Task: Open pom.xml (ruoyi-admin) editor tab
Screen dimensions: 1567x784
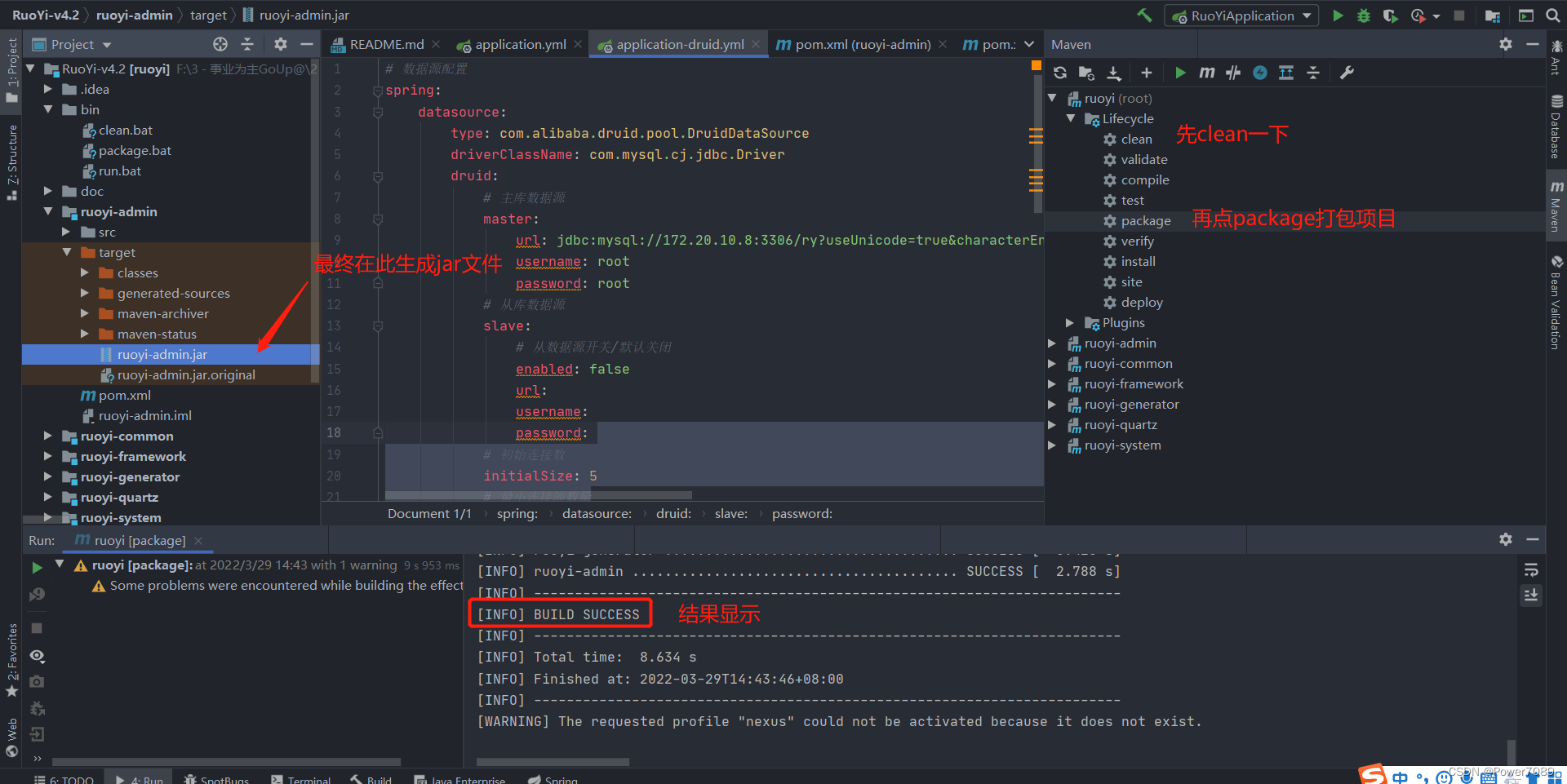Action: 862,44
